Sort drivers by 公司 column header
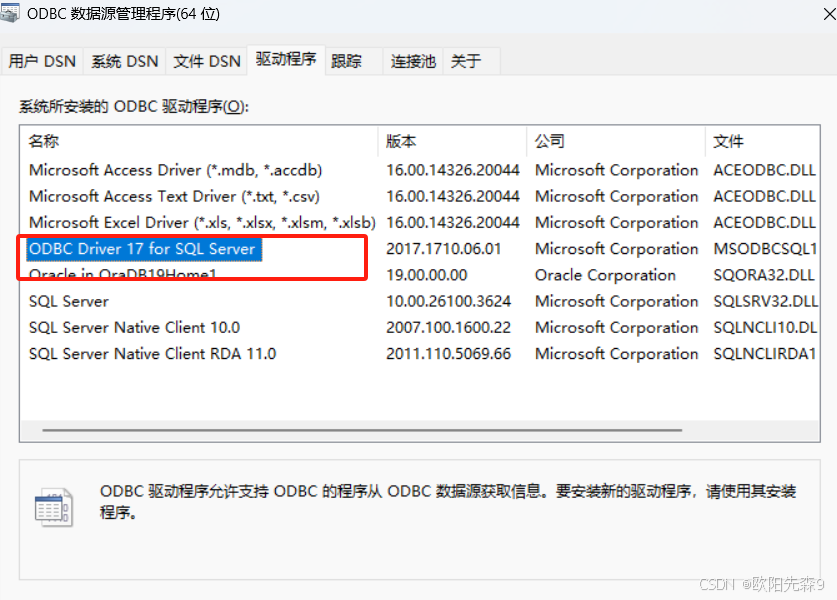Screen dimensions: 837x600 (x=615, y=141)
